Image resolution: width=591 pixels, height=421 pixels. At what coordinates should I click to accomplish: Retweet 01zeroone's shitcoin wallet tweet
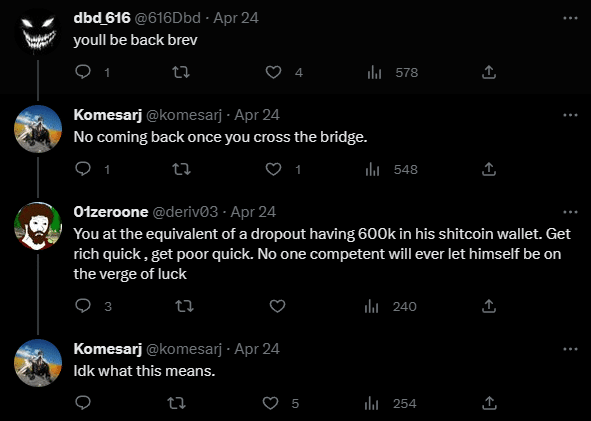185,306
